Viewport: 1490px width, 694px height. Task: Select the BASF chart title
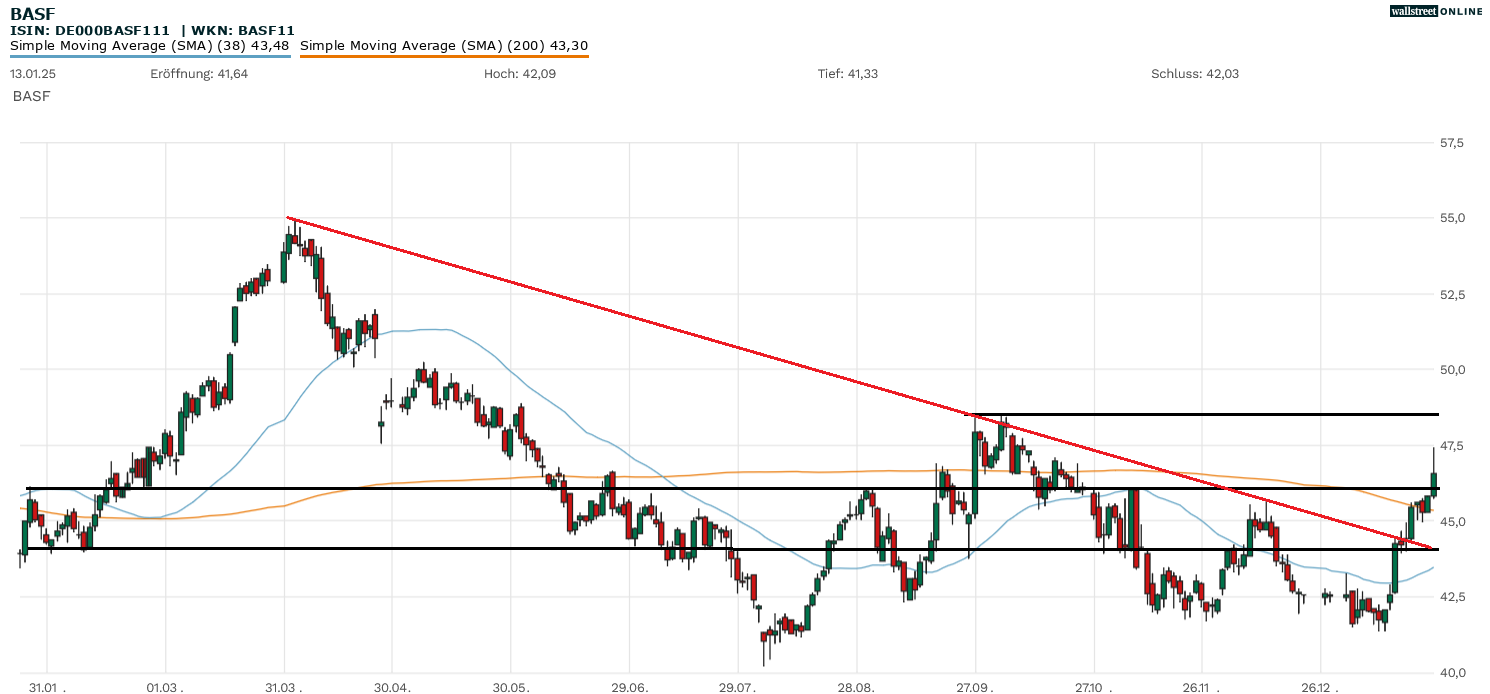point(33,13)
